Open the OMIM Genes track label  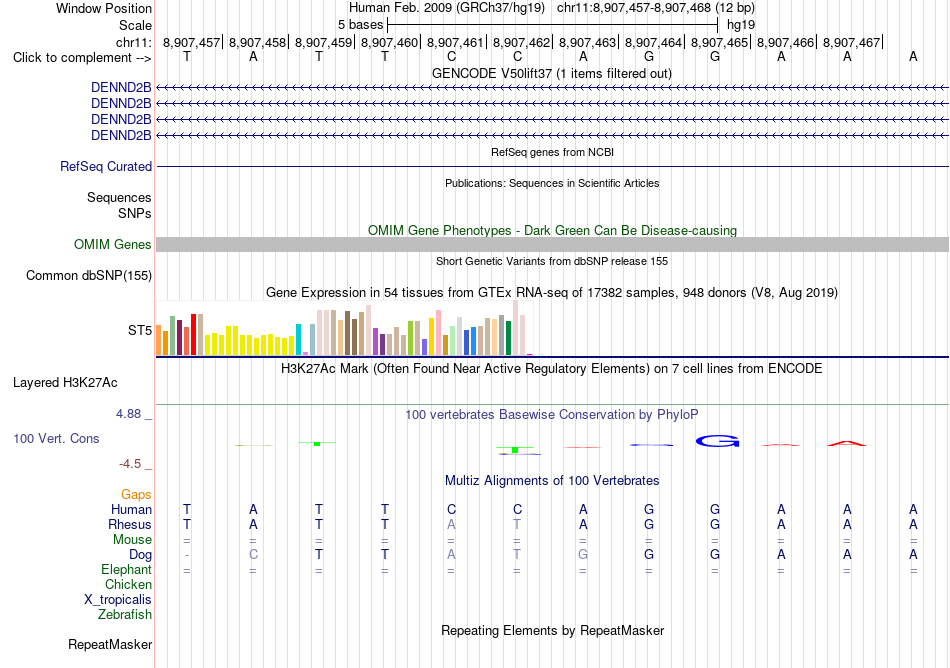pyautogui.click(x=113, y=245)
